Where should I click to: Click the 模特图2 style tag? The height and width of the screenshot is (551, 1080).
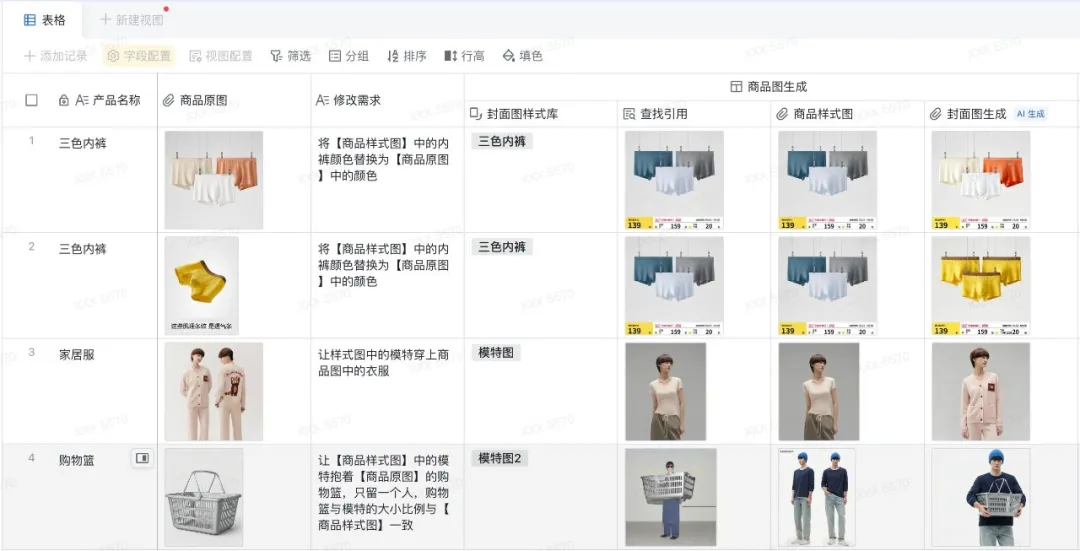(x=499, y=458)
